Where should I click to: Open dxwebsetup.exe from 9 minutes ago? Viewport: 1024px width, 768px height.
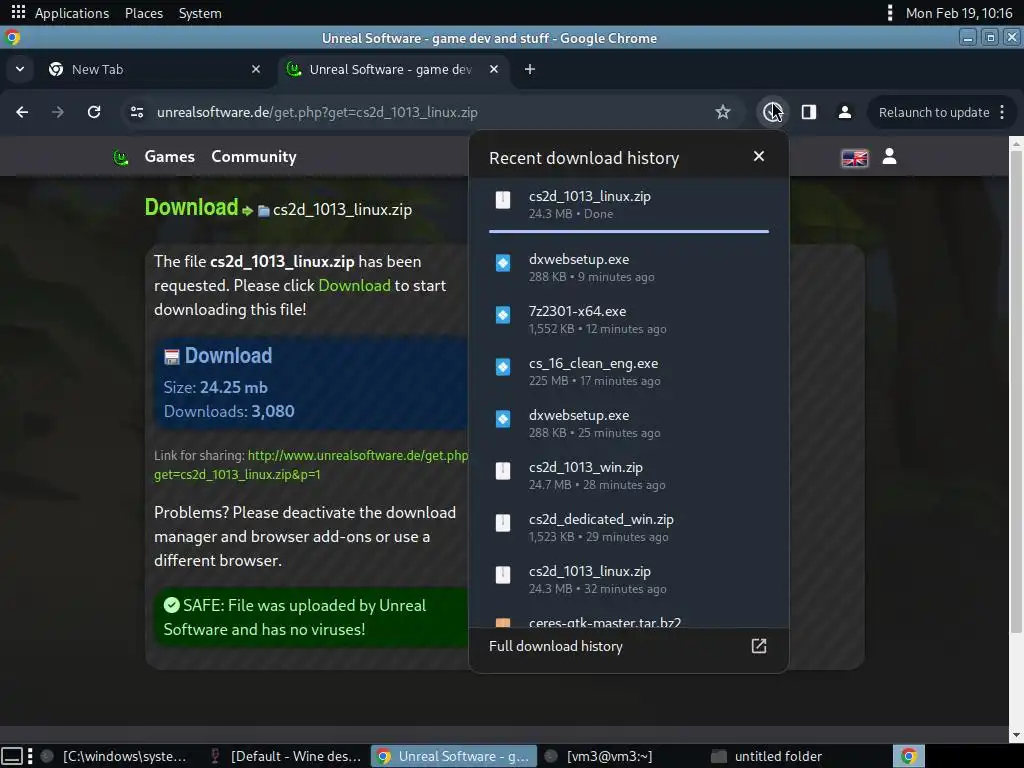tap(628, 267)
